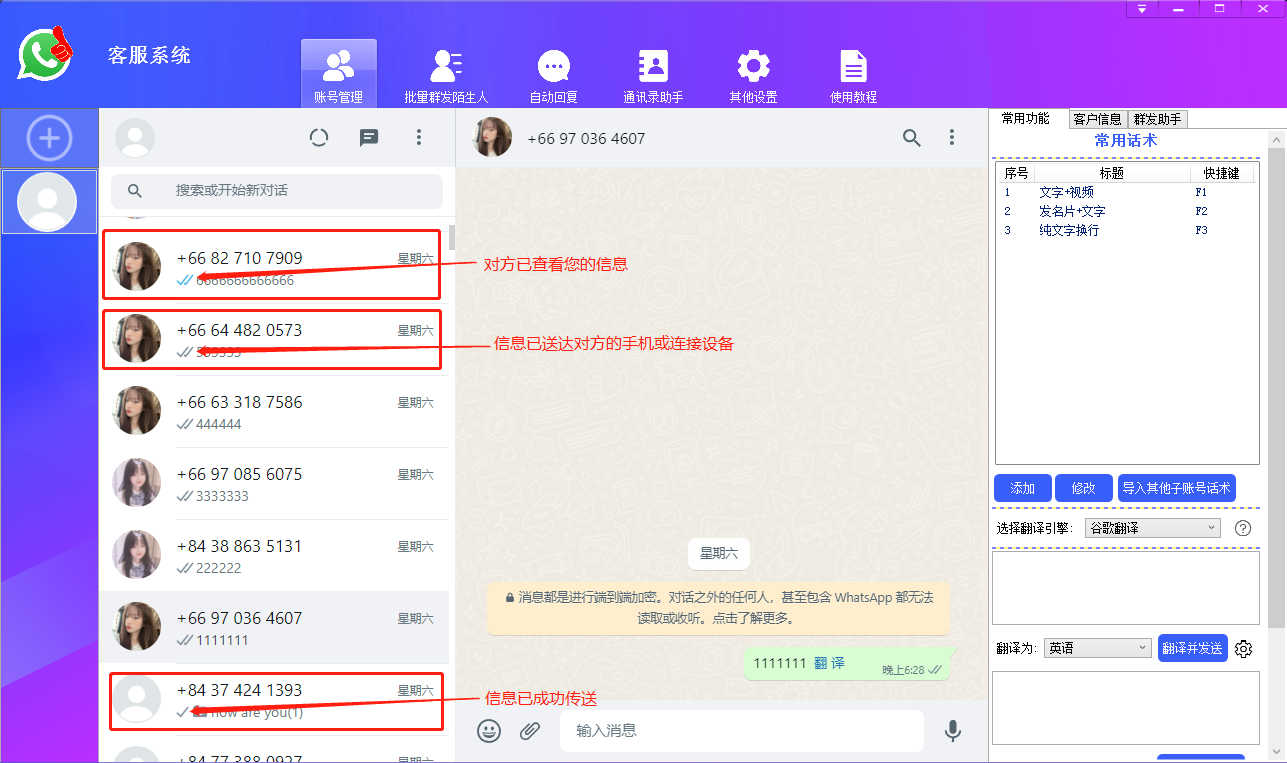Viewport: 1287px width, 763px height.
Task: Click the 输入消息 message field
Action: tap(742, 731)
